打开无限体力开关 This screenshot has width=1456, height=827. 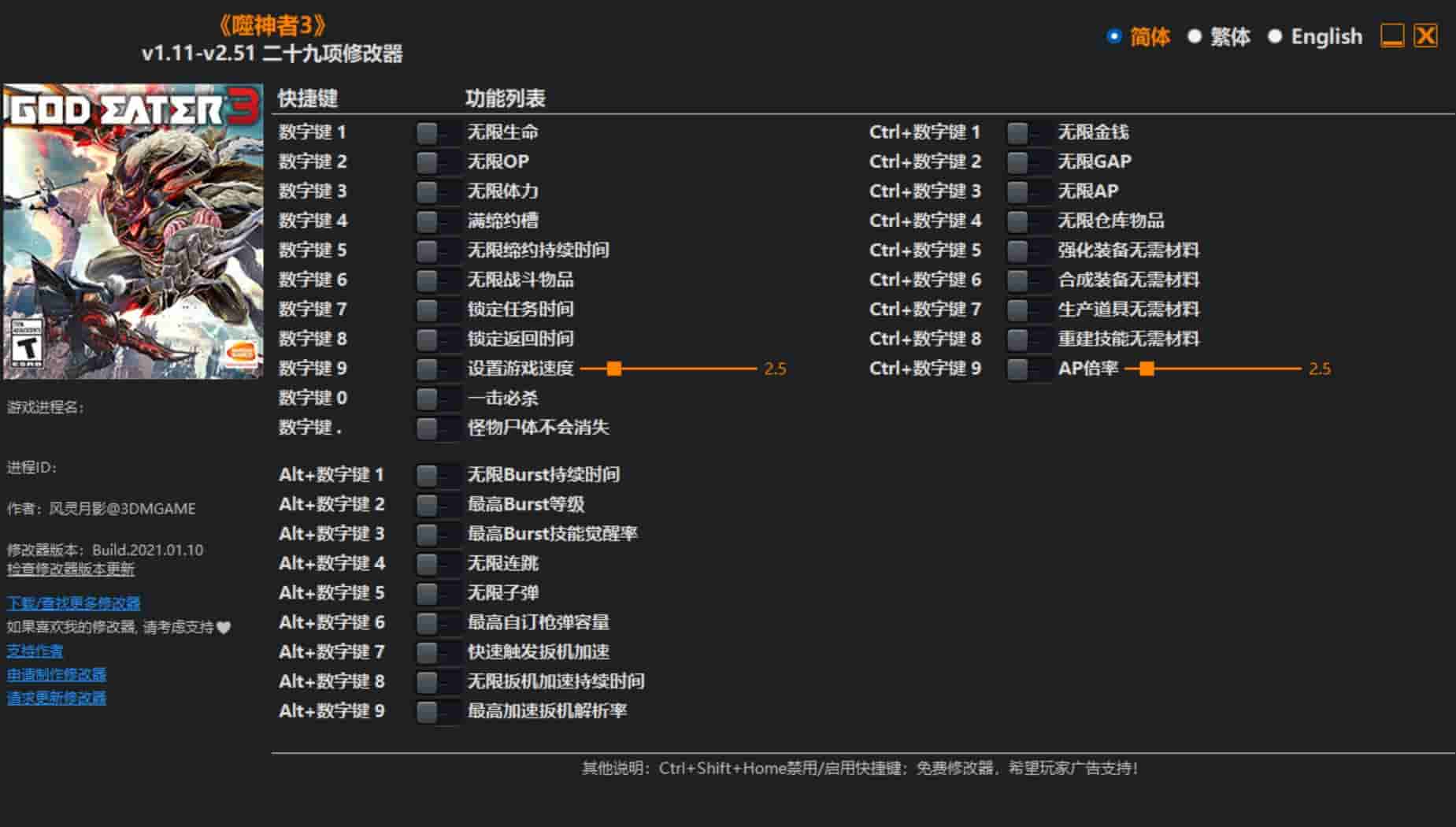(x=438, y=191)
